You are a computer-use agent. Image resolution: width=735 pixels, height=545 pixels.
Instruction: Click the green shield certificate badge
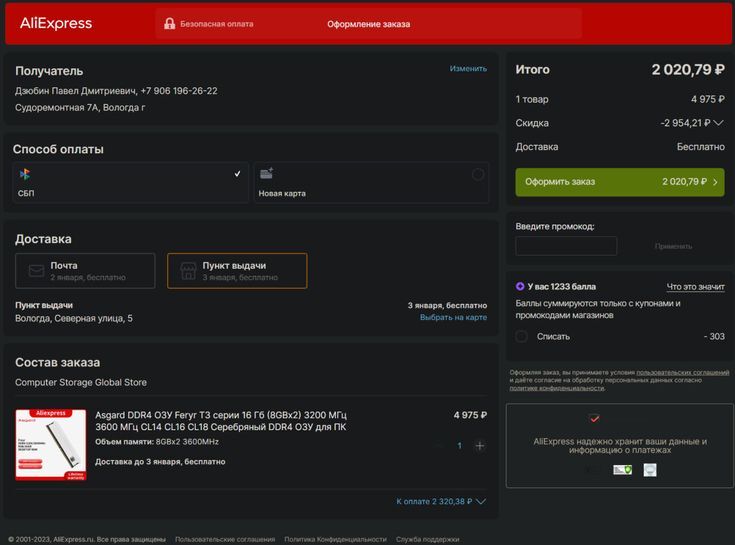pyautogui.click(x=622, y=470)
